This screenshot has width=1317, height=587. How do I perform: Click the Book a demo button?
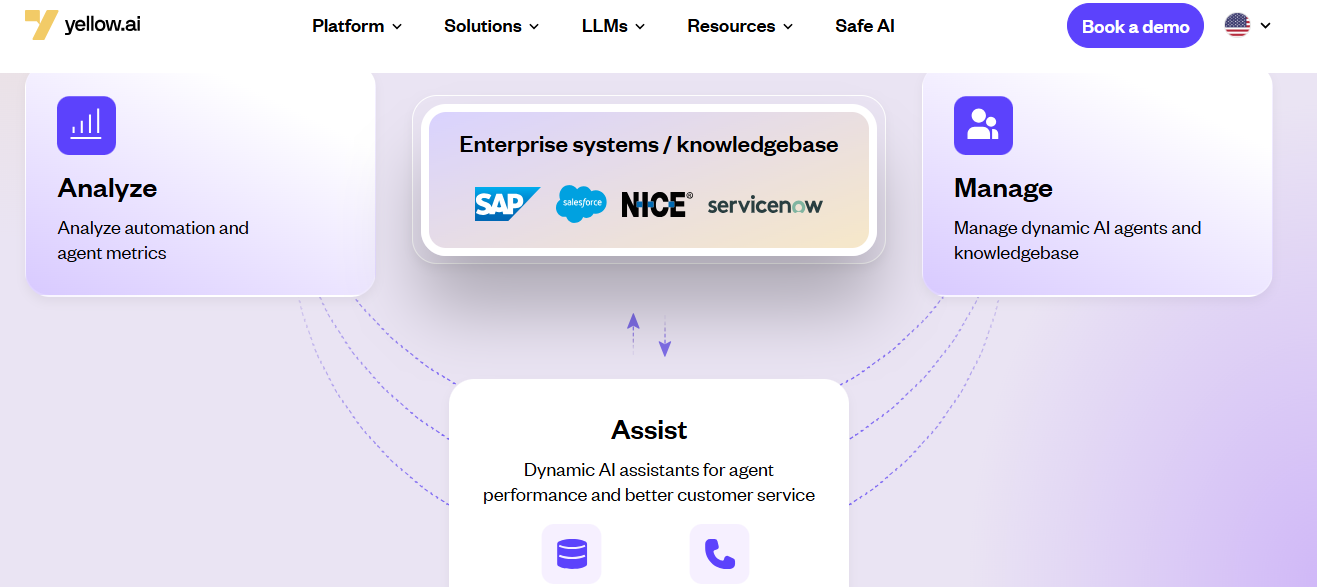click(1135, 26)
